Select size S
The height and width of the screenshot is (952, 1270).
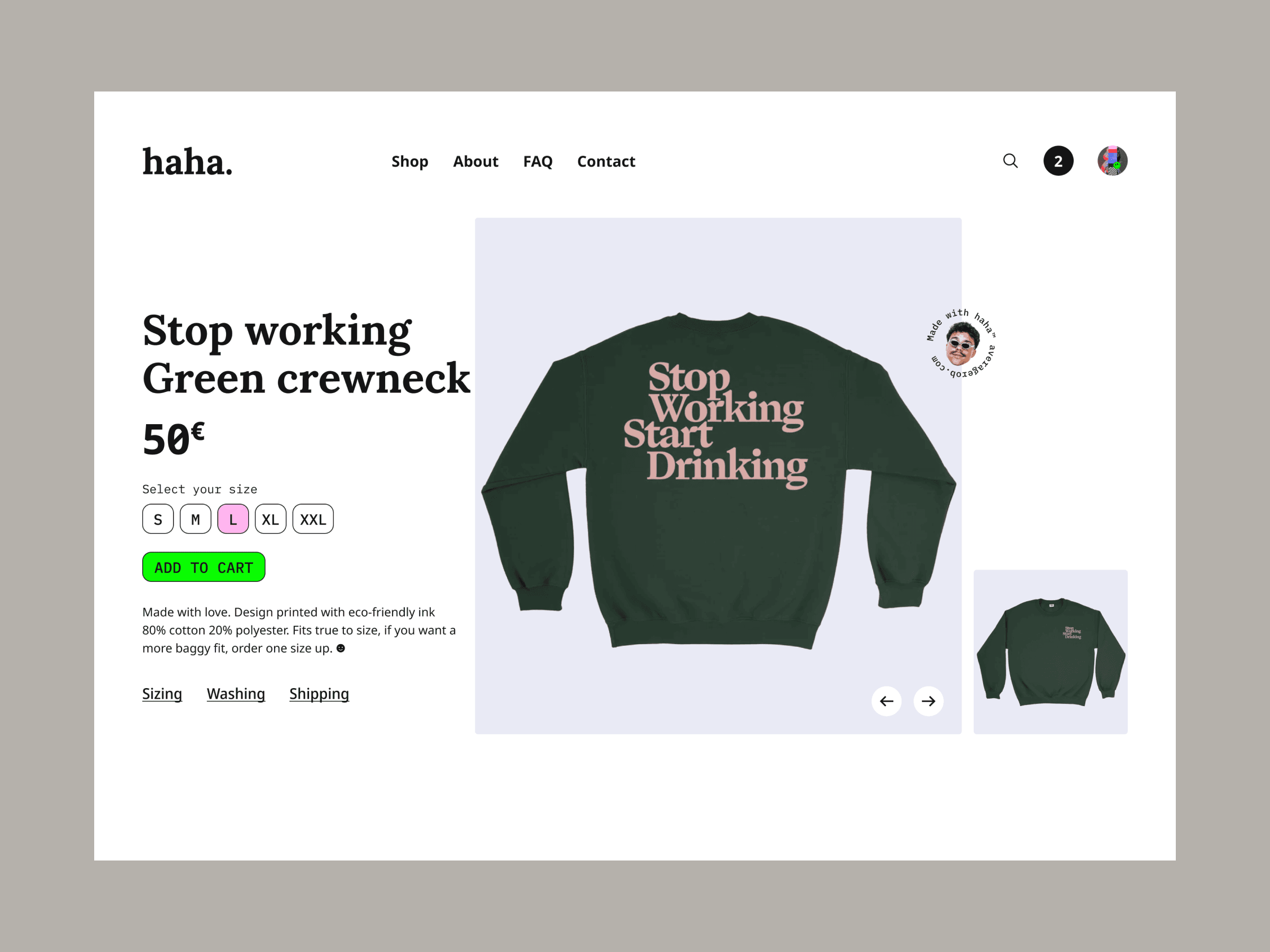point(158,519)
